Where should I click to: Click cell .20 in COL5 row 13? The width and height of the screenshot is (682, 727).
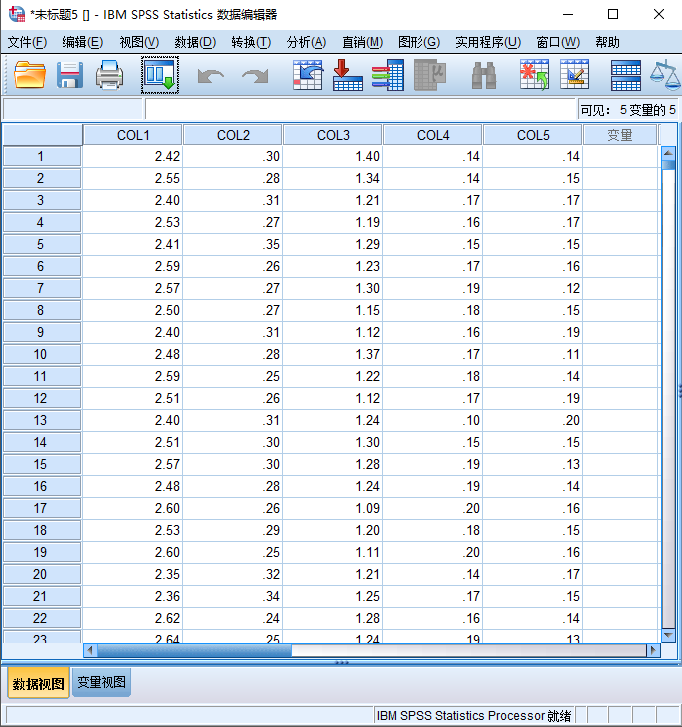533,420
